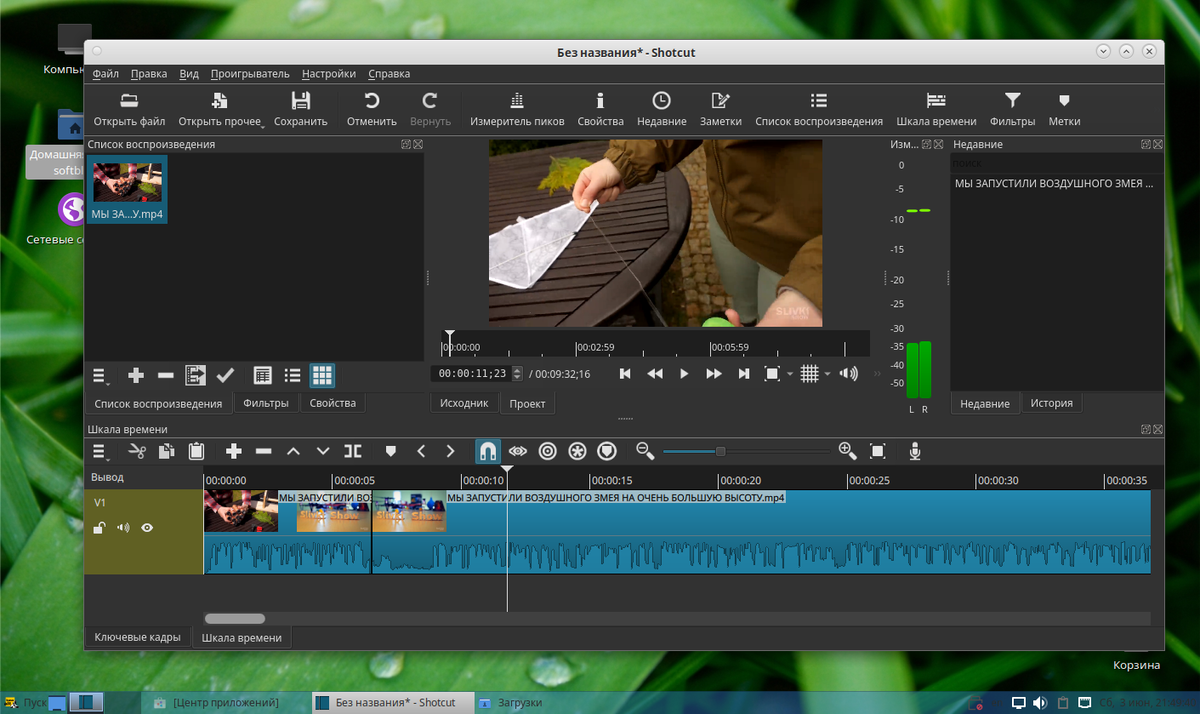Click the scissors cut icon in timeline toolbar
Image resolution: width=1200 pixels, height=714 pixels.
click(137, 451)
